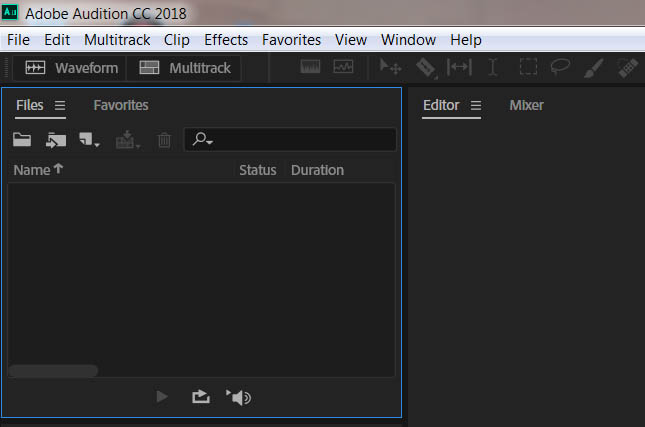Select the Move tool in toolbar
Screen dimensions: 645x427
point(390,68)
